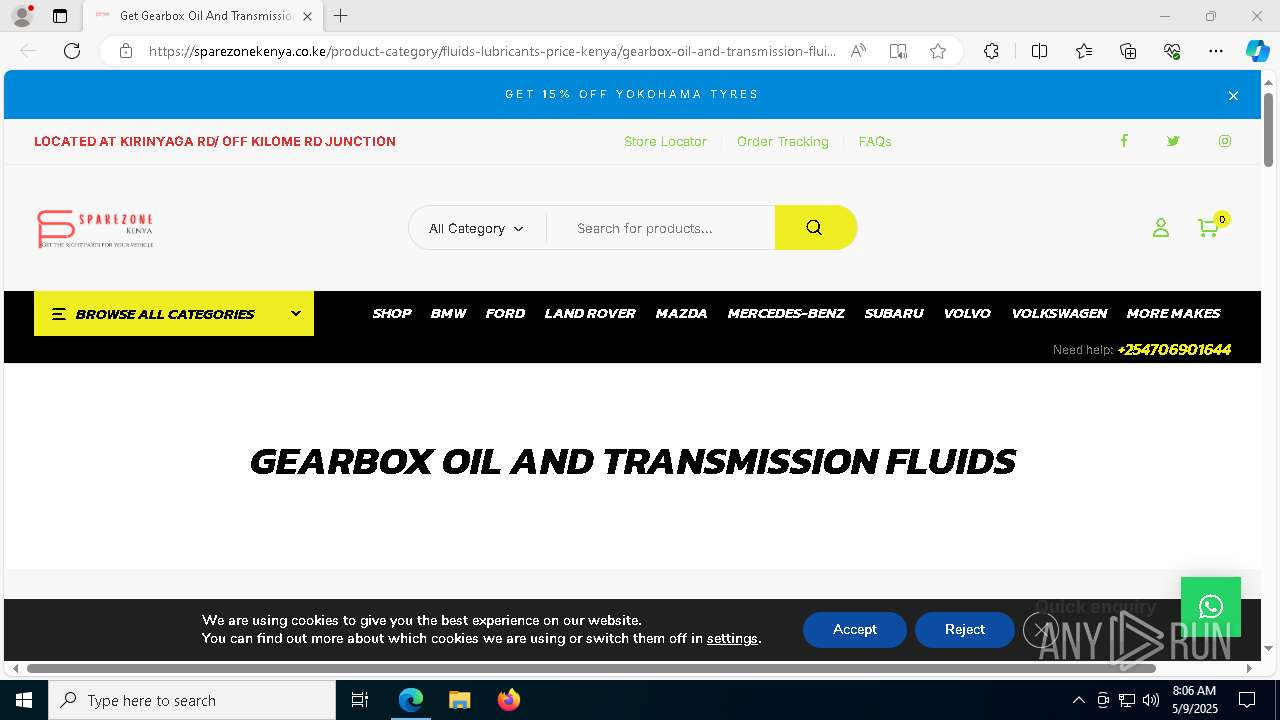
Task: Open a new browser tab
Action: click(340, 16)
